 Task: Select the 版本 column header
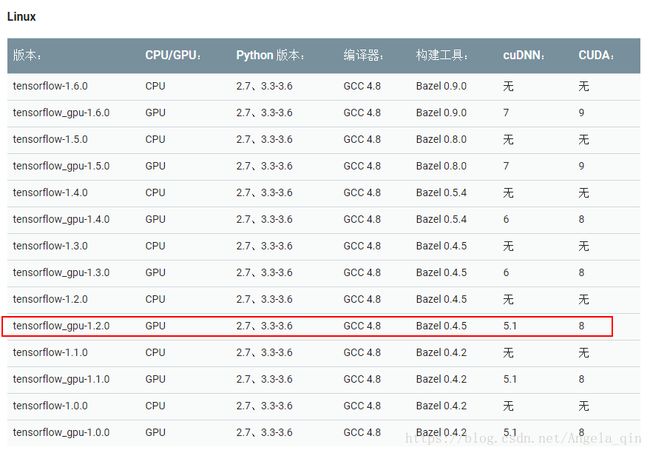[x=27, y=55]
